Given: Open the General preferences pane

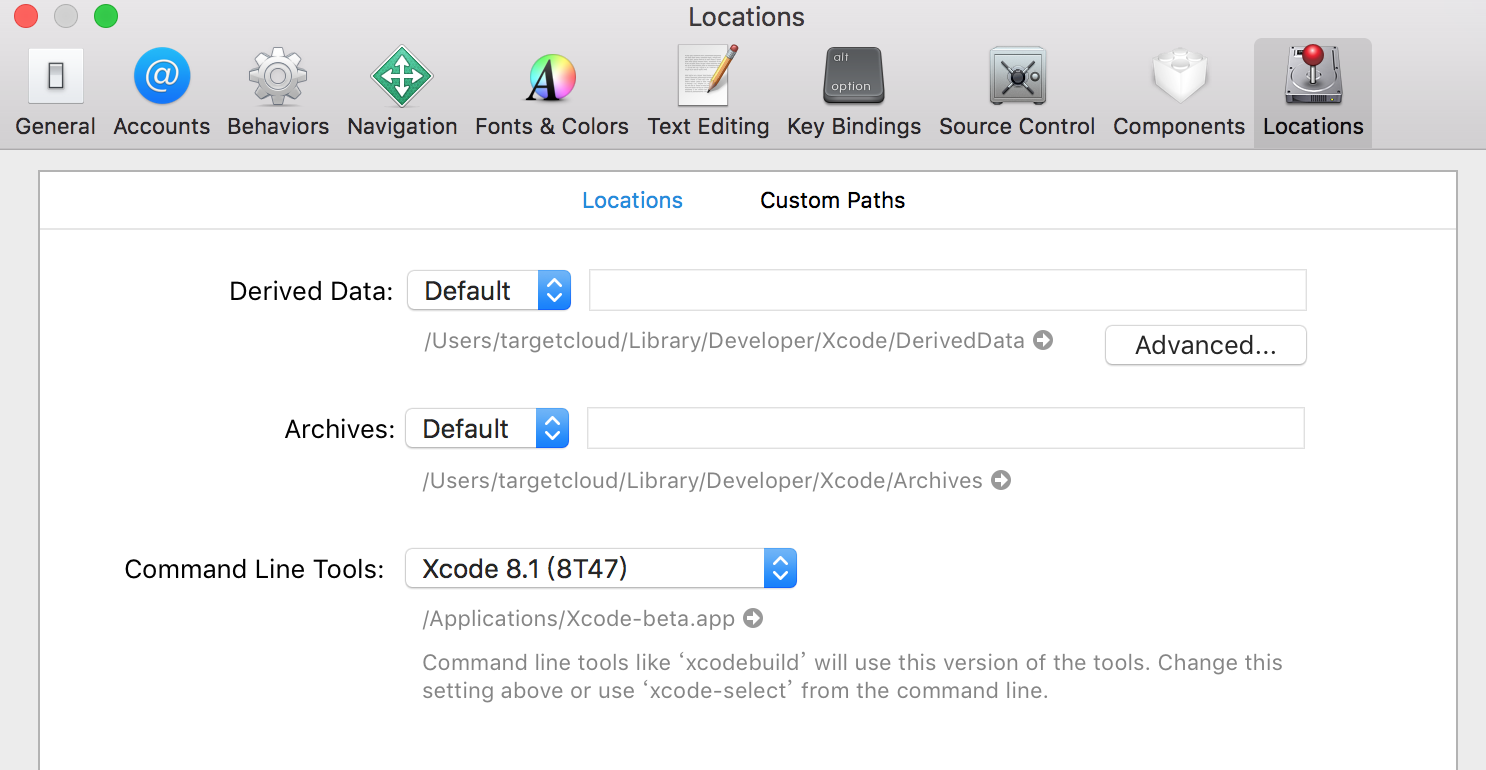Looking at the screenshot, I should pyautogui.click(x=56, y=93).
